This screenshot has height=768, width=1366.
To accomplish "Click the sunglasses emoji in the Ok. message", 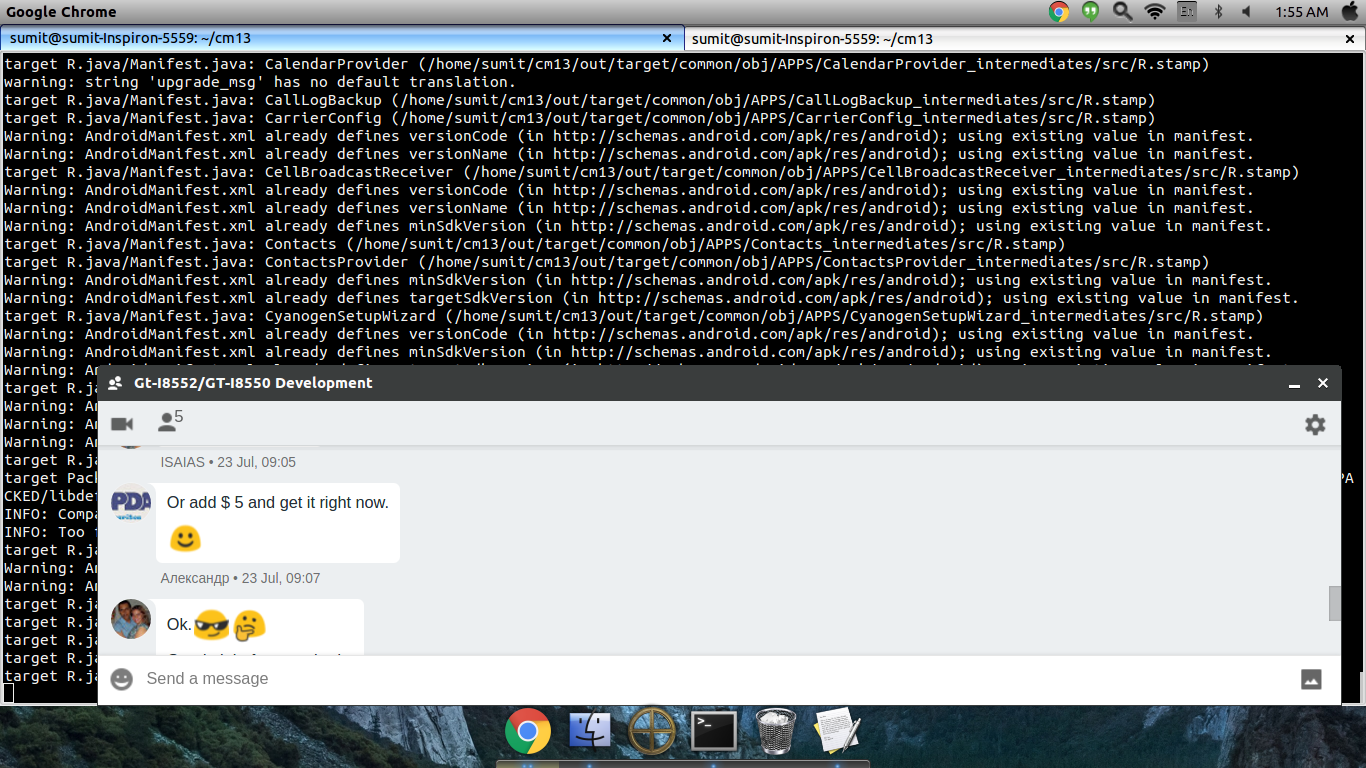I will click(x=211, y=626).
